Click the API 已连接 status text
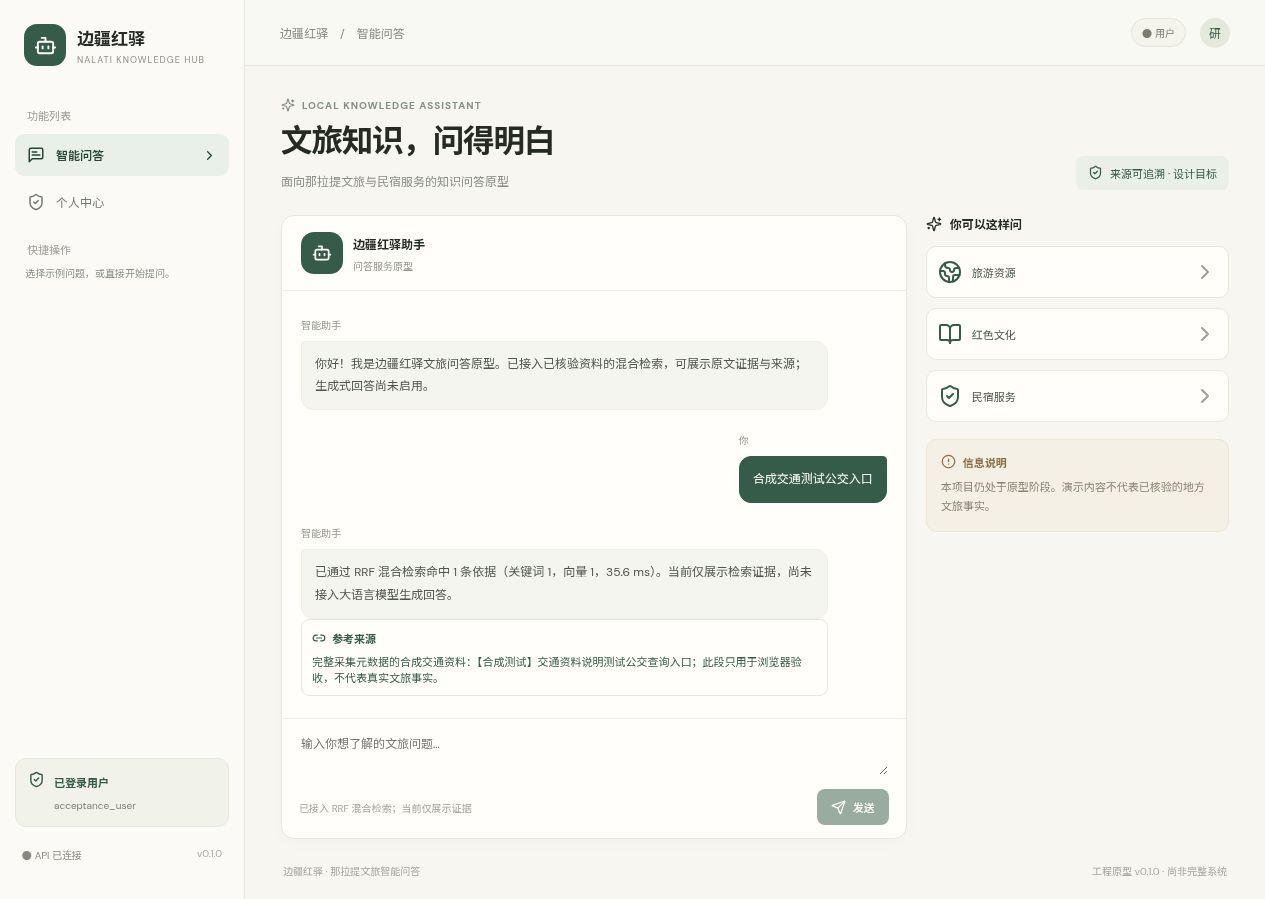Screen dimensions: 1265x899 click(x=58, y=855)
